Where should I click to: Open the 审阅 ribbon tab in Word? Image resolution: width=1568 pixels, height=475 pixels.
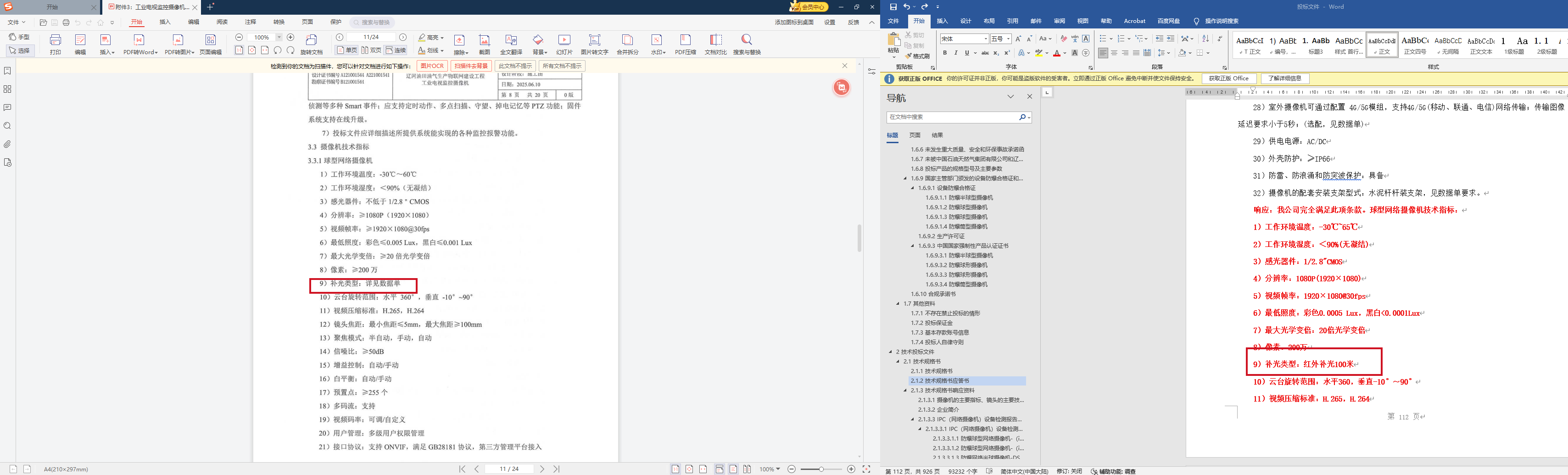pyautogui.click(x=1059, y=21)
